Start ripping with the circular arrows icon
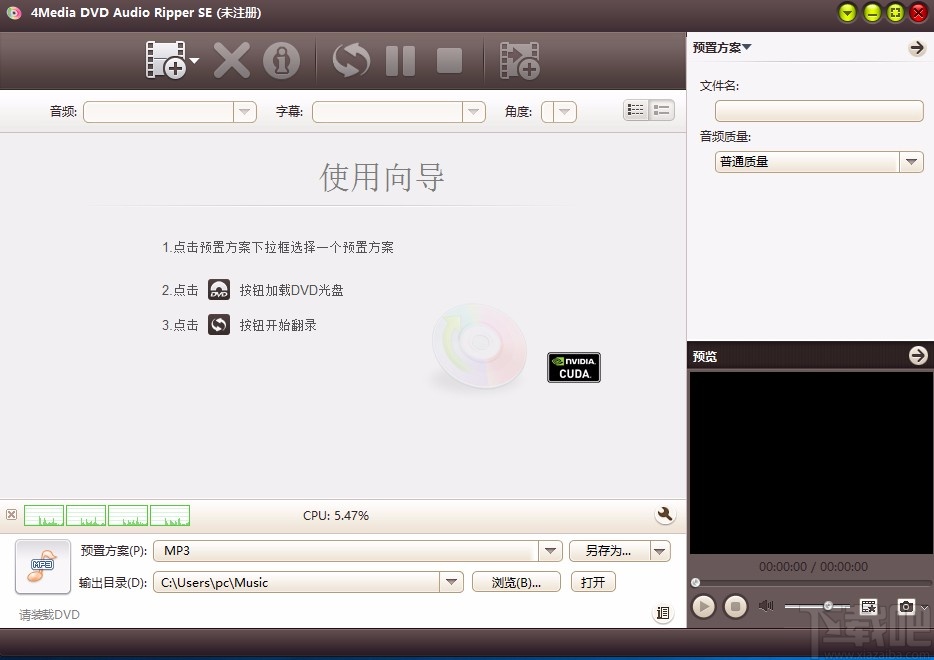 [350, 60]
